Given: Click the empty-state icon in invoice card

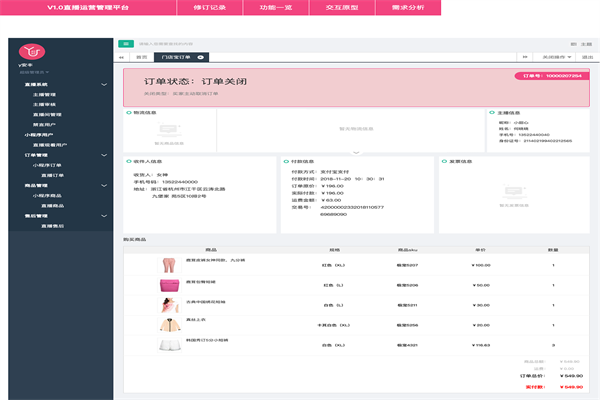Looking at the screenshot, I should [x=514, y=191].
